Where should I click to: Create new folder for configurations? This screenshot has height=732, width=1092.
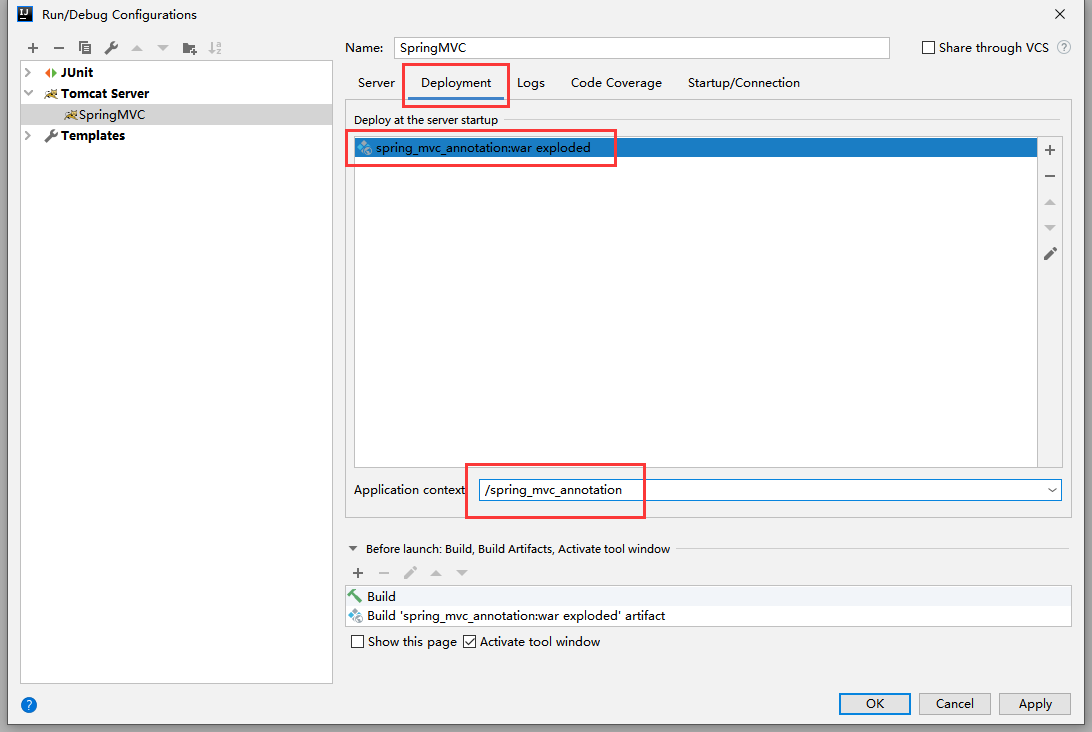[189, 48]
